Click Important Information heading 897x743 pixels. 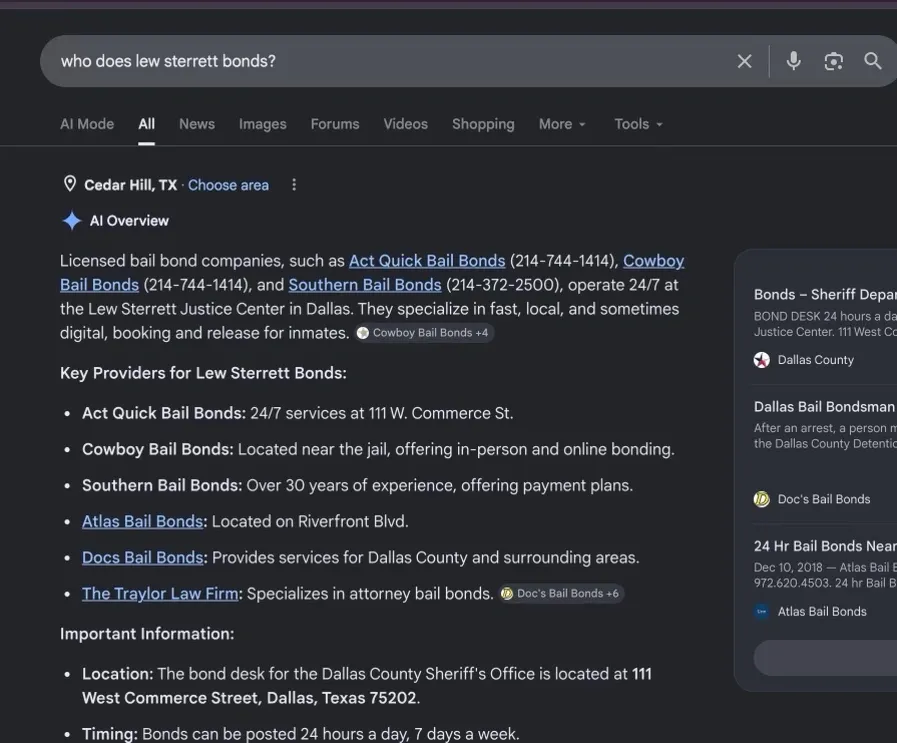[x=147, y=634]
